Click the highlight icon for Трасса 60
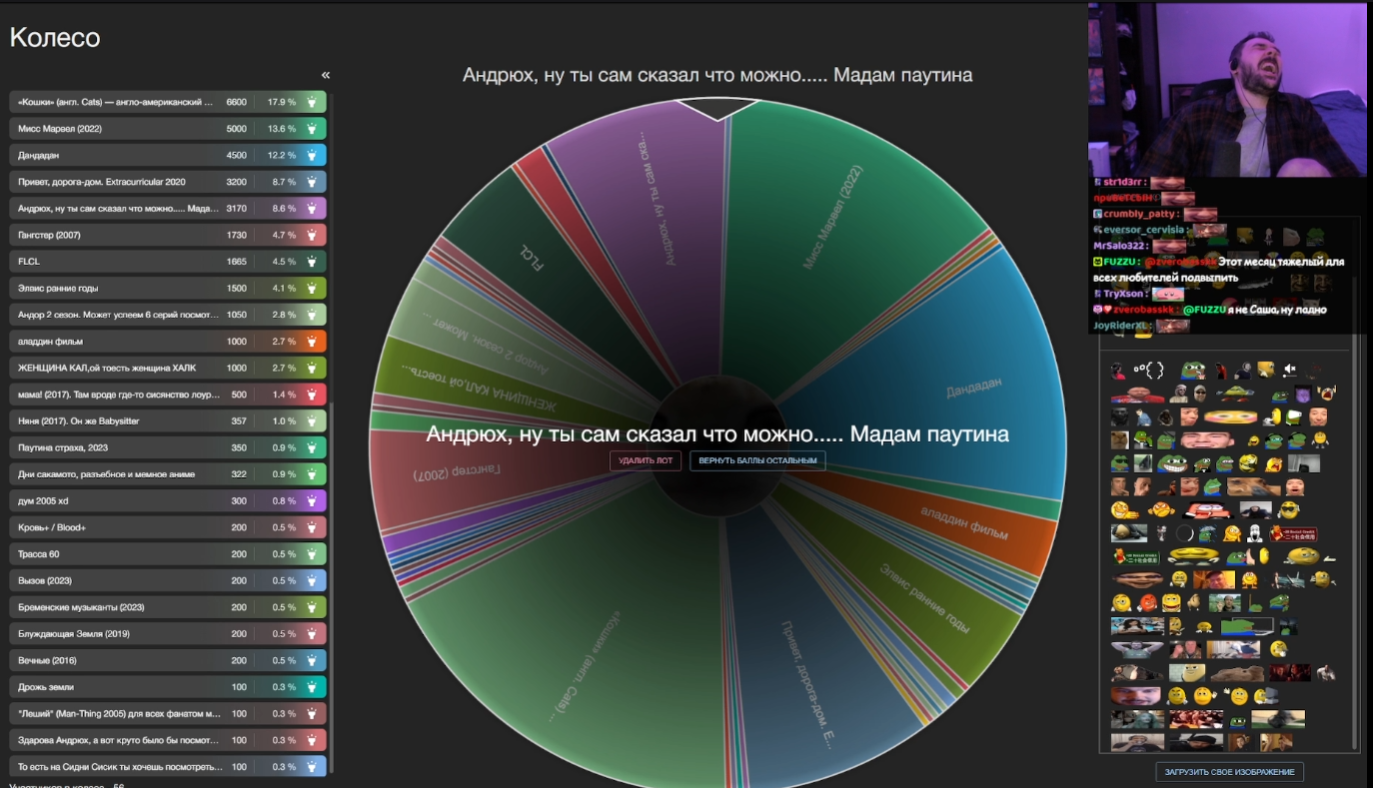This screenshot has height=788, width=1373. (x=312, y=554)
